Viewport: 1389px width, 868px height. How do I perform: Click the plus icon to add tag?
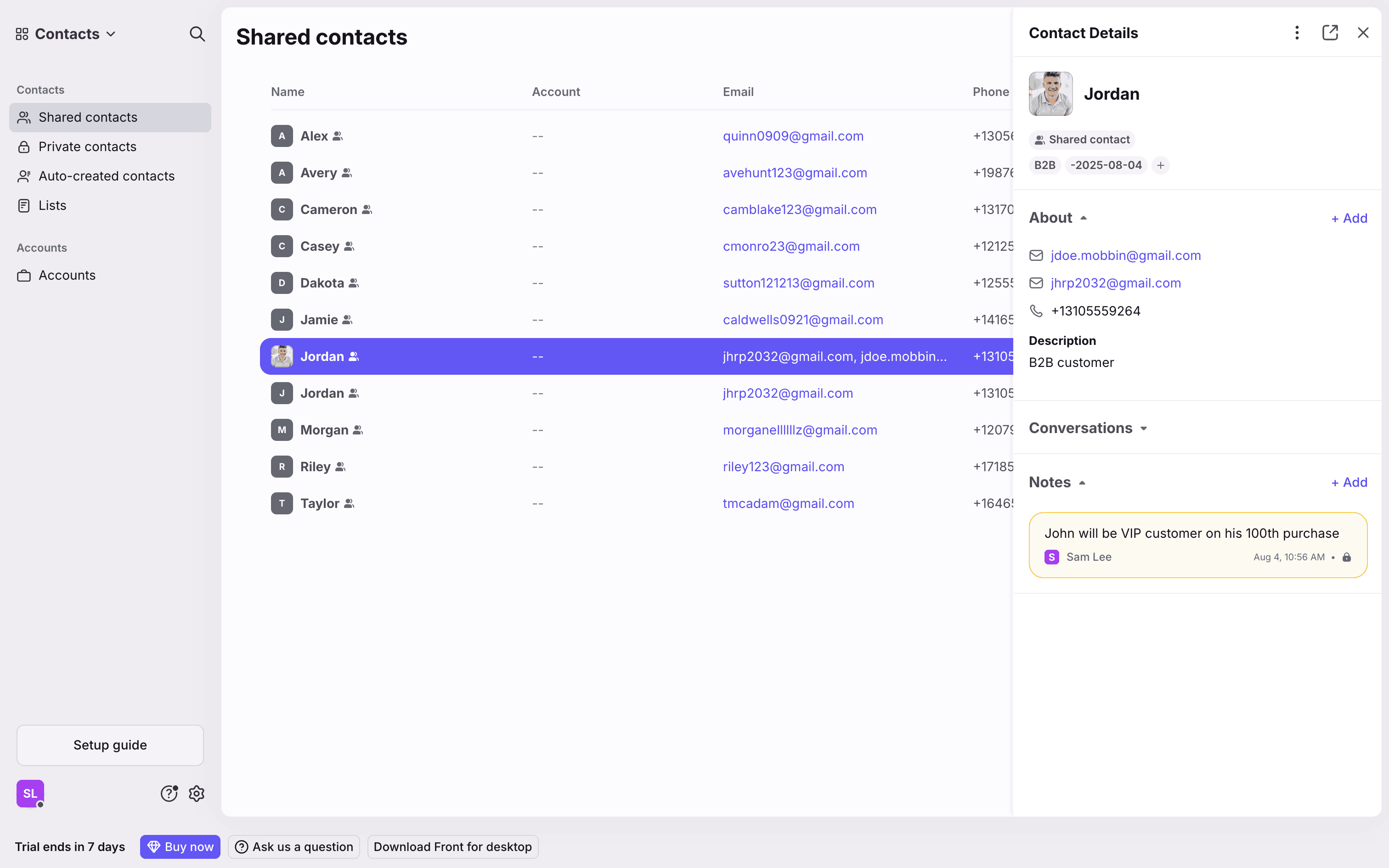pos(1161,165)
